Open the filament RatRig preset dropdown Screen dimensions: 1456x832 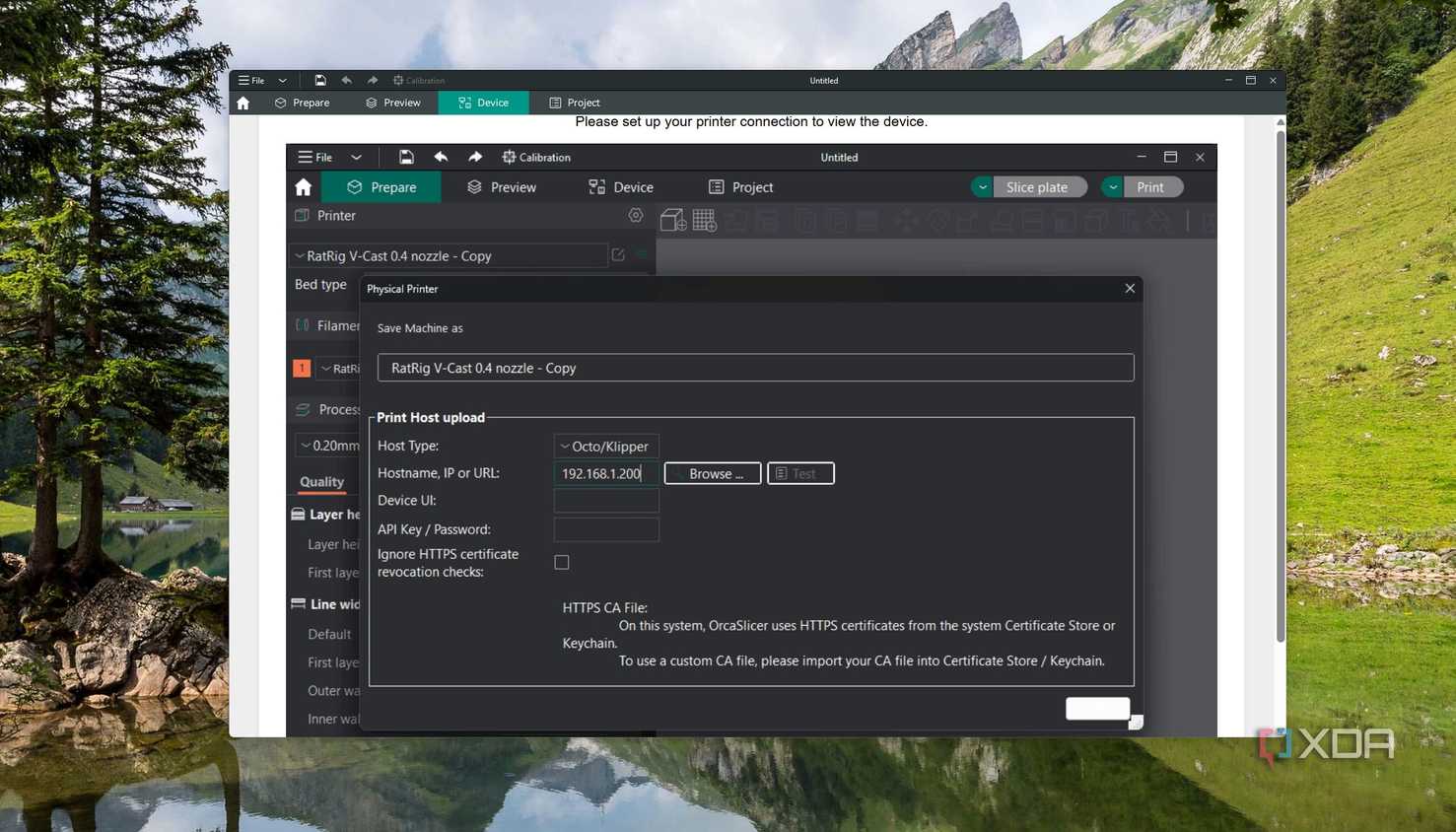[x=339, y=368]
